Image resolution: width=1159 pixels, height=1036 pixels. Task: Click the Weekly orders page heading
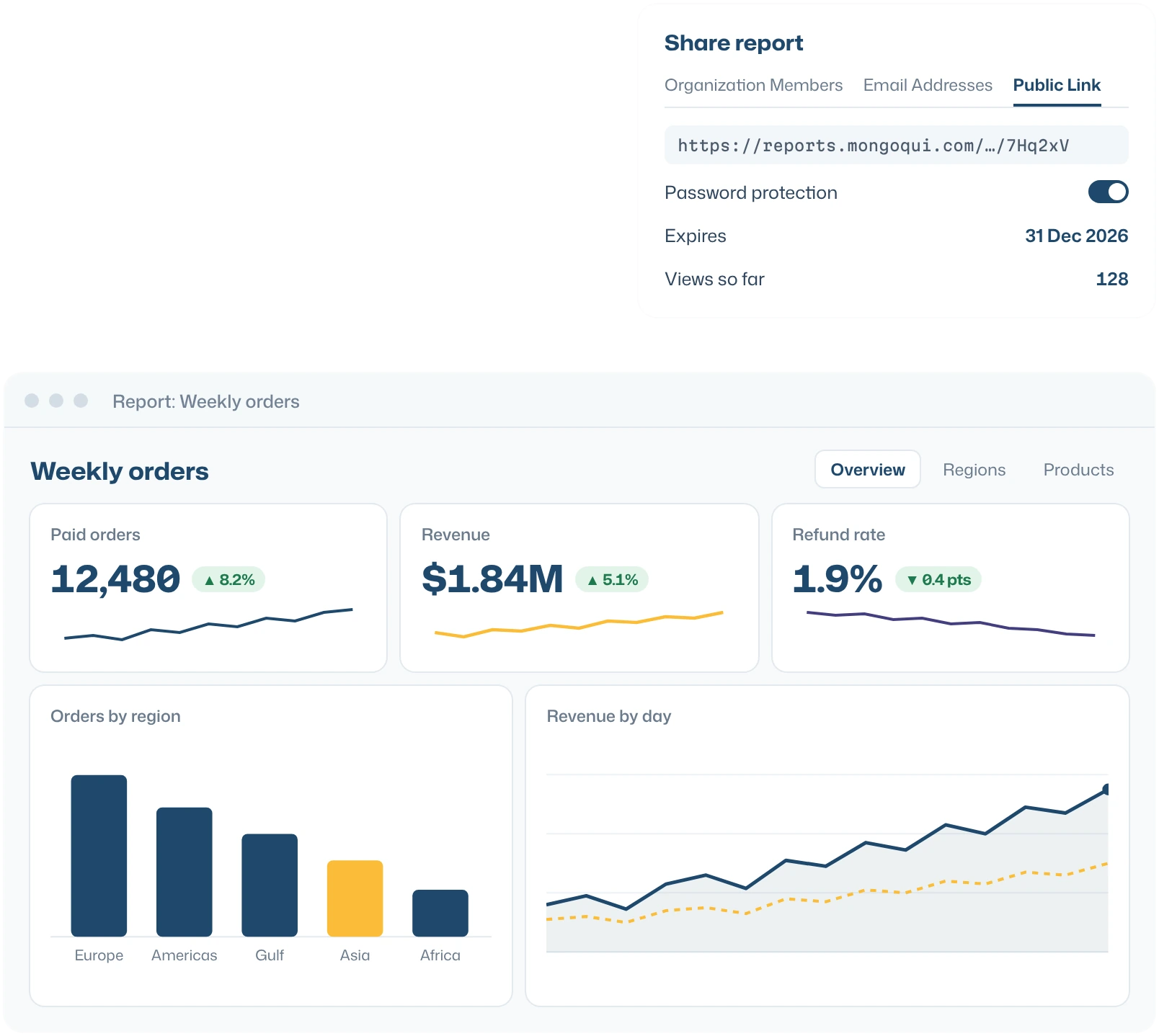[120, 471]
